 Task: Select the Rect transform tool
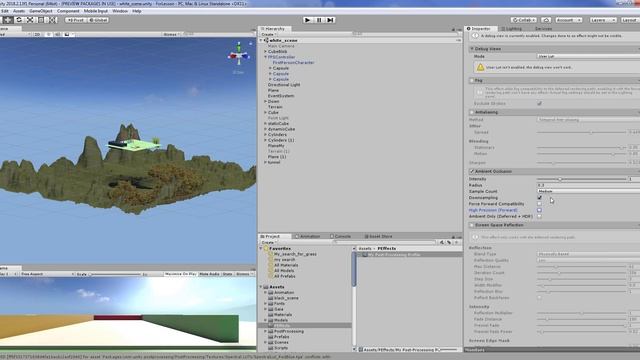pos(41,20)
